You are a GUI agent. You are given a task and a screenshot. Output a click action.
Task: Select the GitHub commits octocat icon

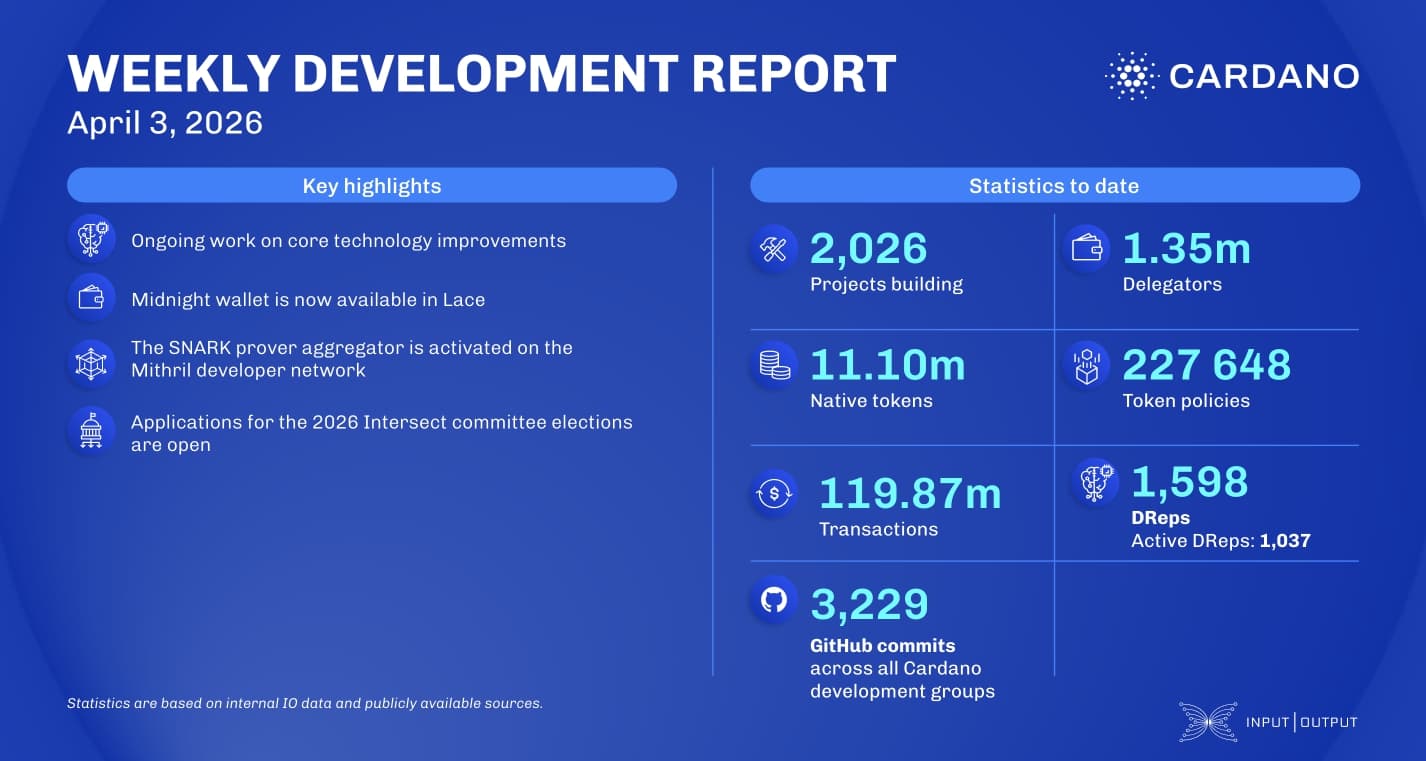pos(772,600)
